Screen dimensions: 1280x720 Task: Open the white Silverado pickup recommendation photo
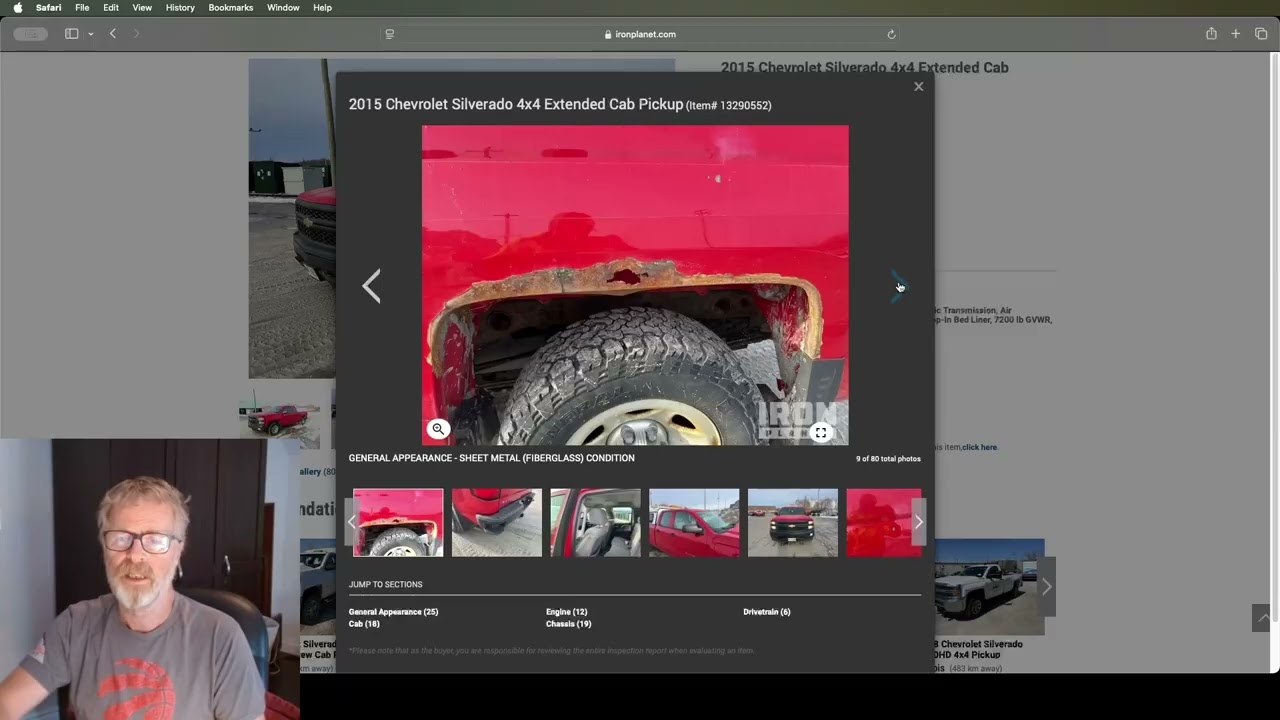pos(989,587)
